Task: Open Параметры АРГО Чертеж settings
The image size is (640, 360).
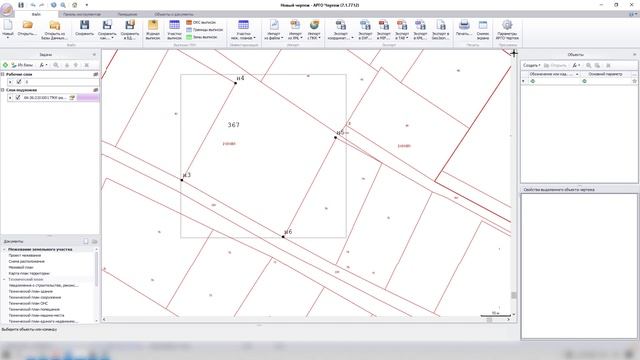Action: tap(507, 30)
